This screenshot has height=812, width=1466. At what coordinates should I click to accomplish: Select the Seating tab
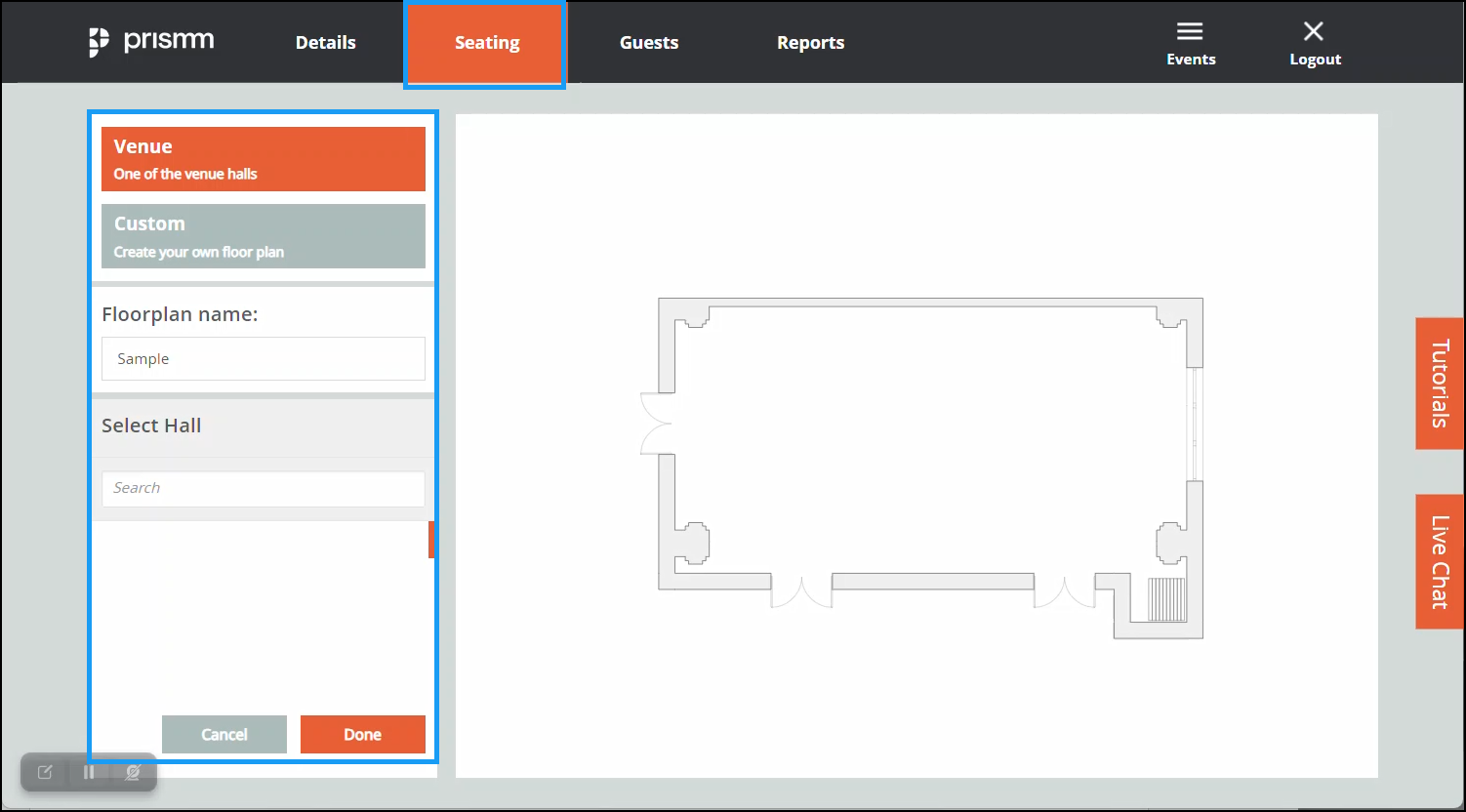pos(486,44)
